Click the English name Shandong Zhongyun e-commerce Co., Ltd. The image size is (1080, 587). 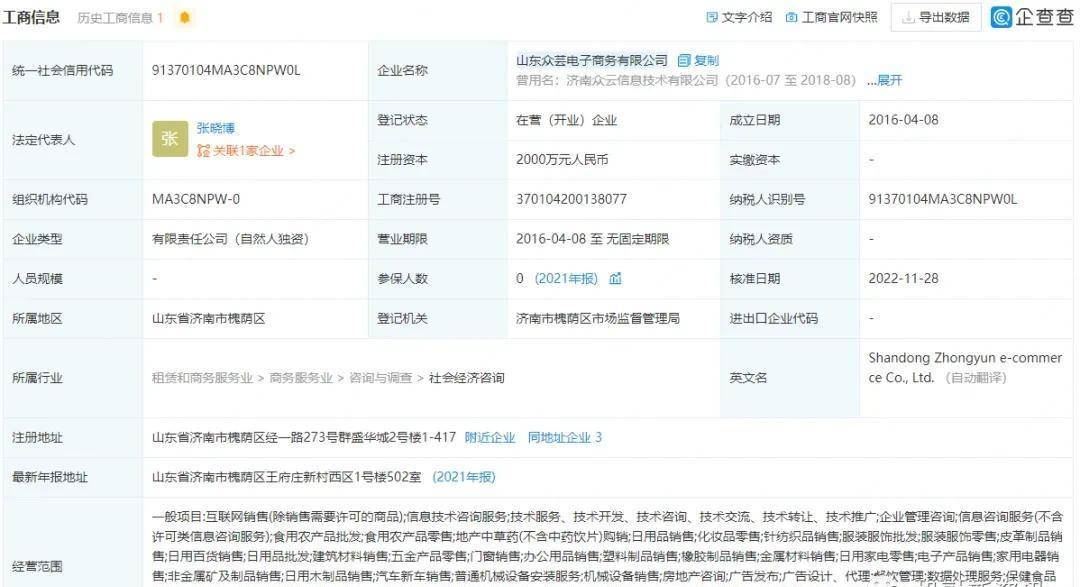(x=965, y=368)
